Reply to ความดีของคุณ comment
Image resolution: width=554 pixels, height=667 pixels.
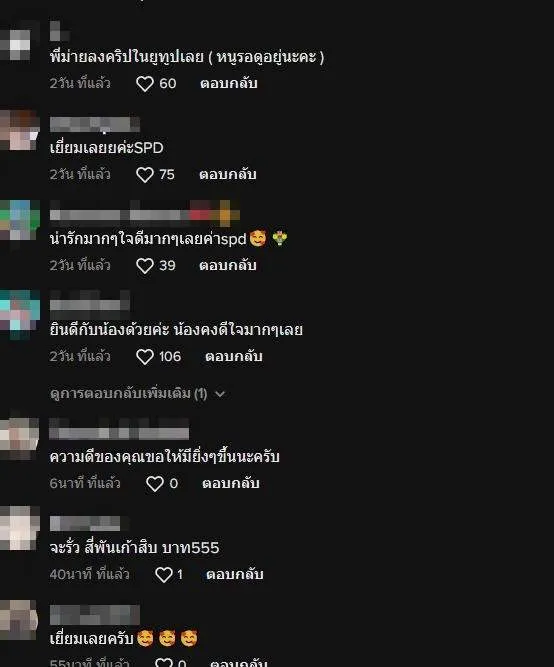tap(231, 483)
